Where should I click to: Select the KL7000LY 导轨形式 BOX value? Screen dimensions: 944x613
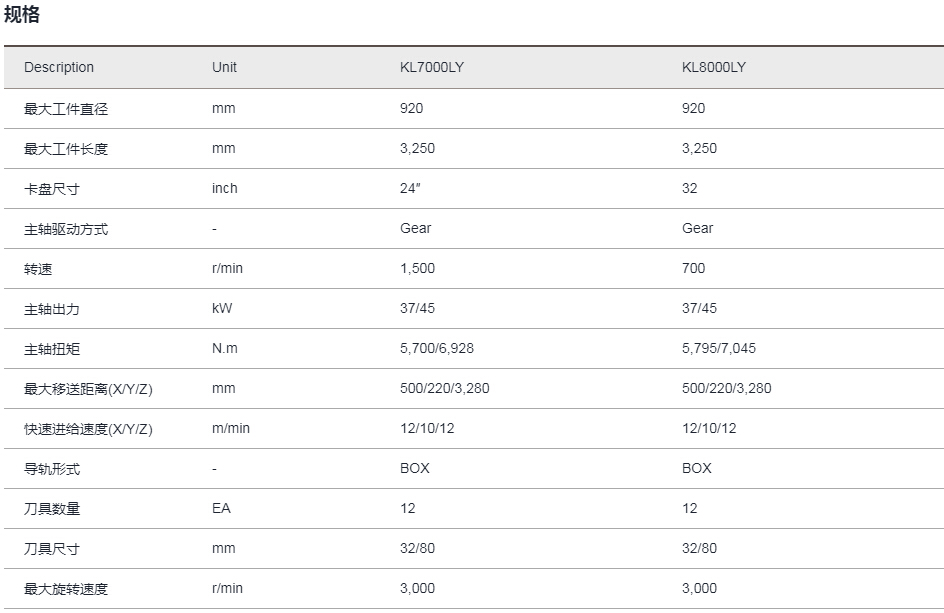(415, 468)
